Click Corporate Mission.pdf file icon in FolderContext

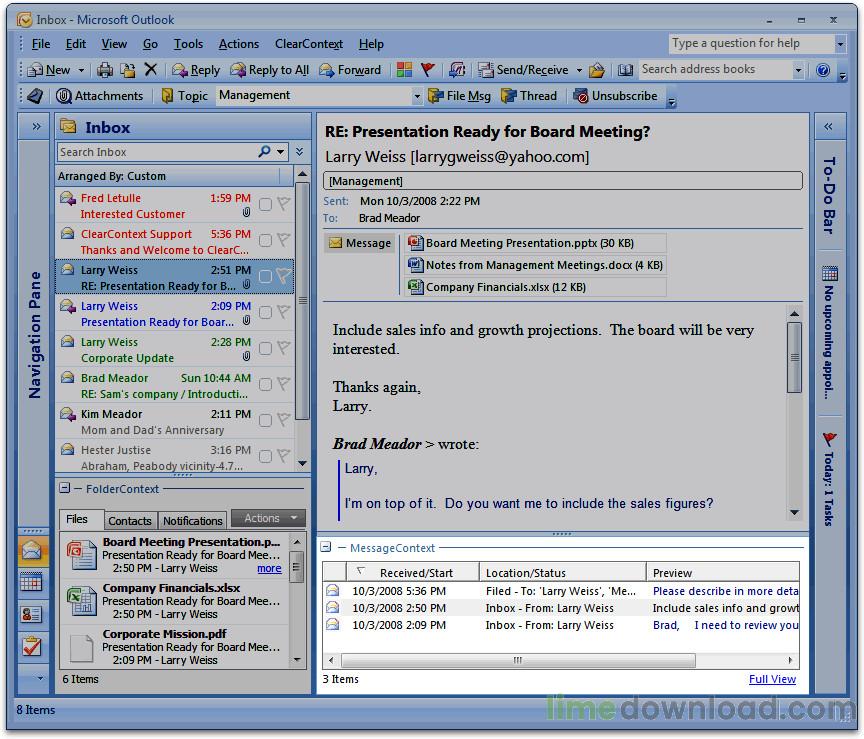coord(82,648)
